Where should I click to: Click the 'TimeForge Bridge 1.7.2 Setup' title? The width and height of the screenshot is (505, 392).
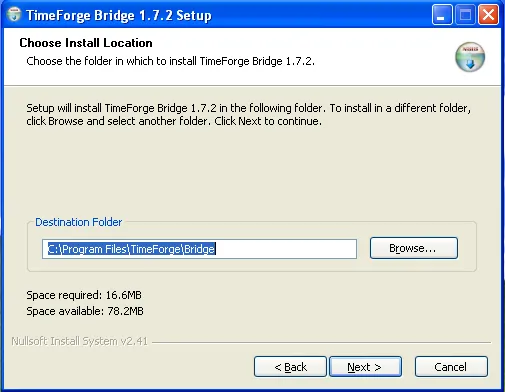pos(119,15)
